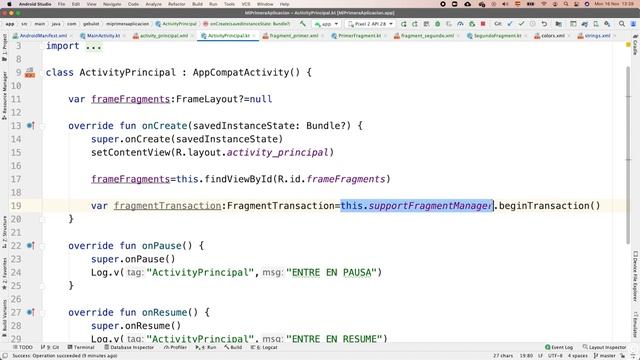Click the override gutter icon on line 13
640x360 pixels.
coord(31,126)
